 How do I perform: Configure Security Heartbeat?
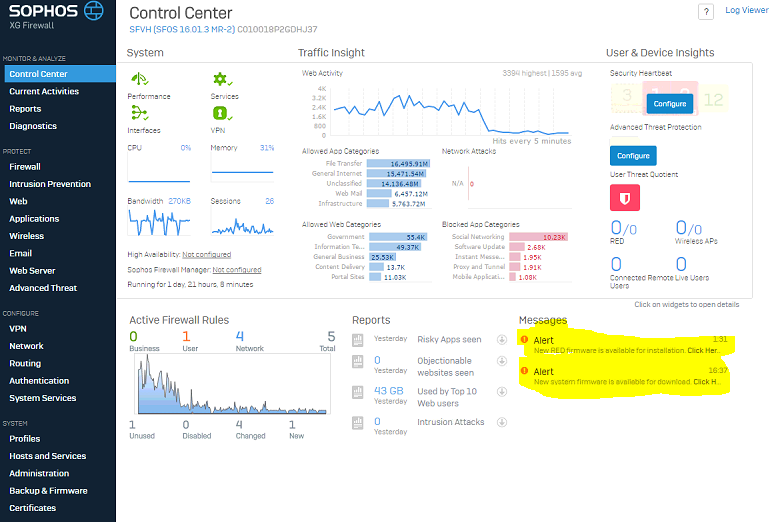point(670,104)
